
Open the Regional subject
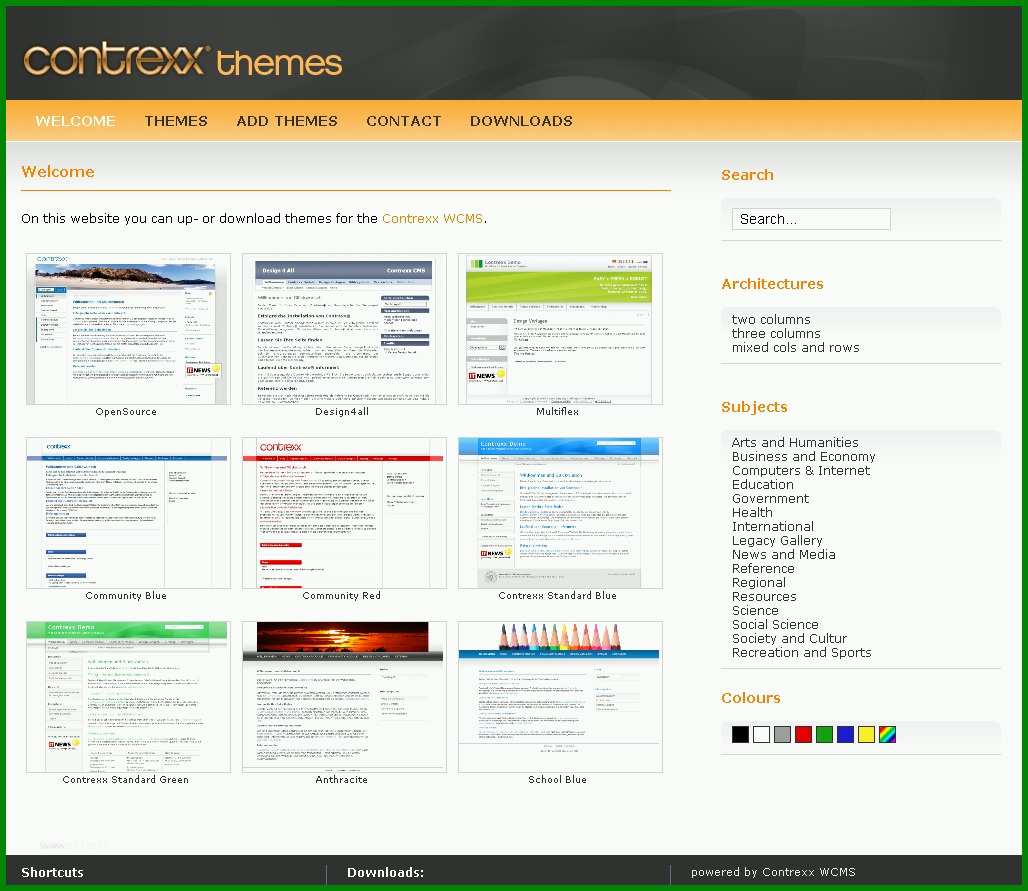tap(759, 582)
